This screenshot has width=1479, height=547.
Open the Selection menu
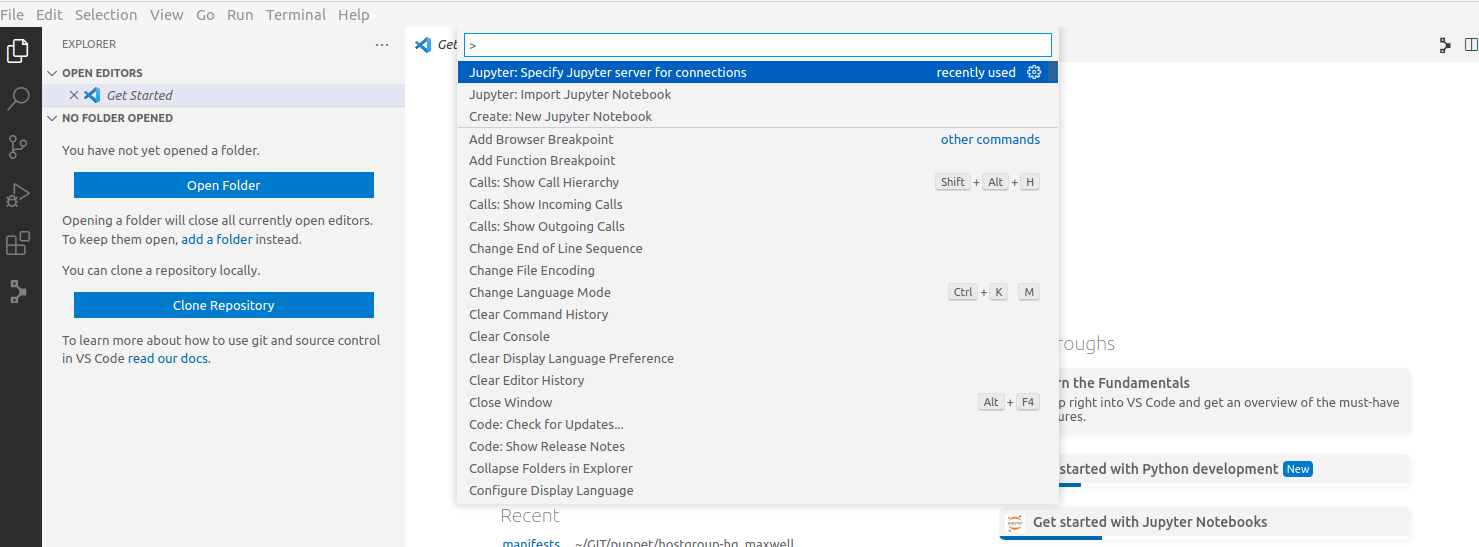106,15
